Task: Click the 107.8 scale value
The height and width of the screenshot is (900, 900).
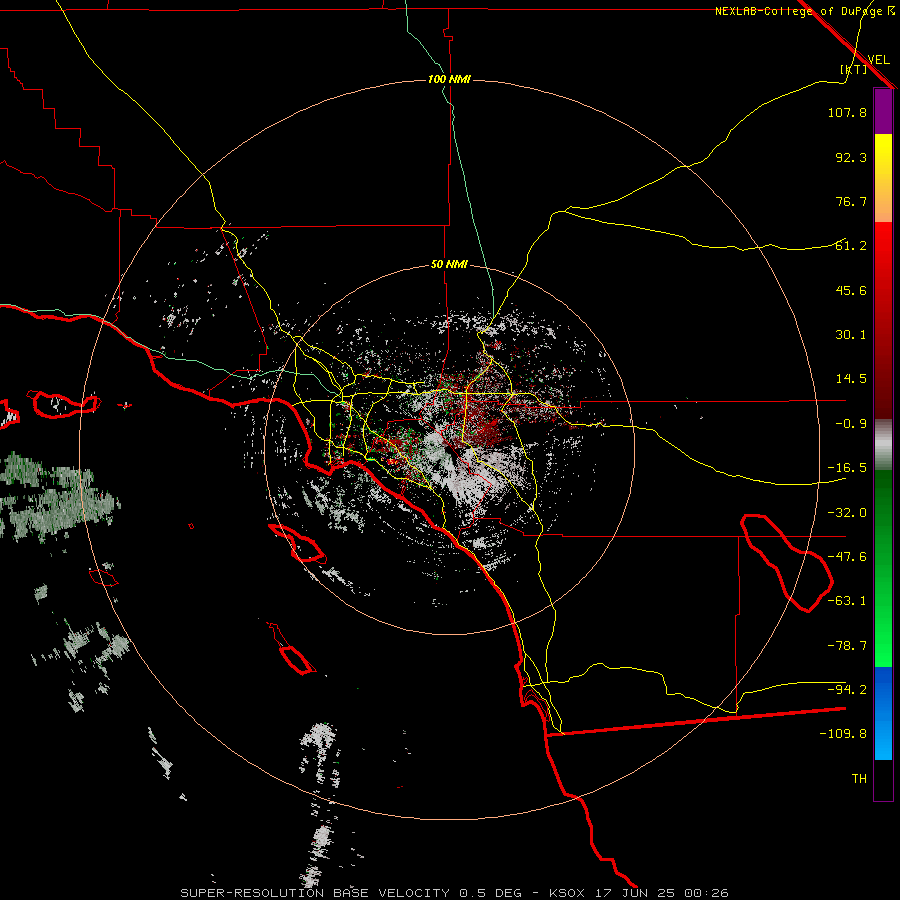Action: 847,112
